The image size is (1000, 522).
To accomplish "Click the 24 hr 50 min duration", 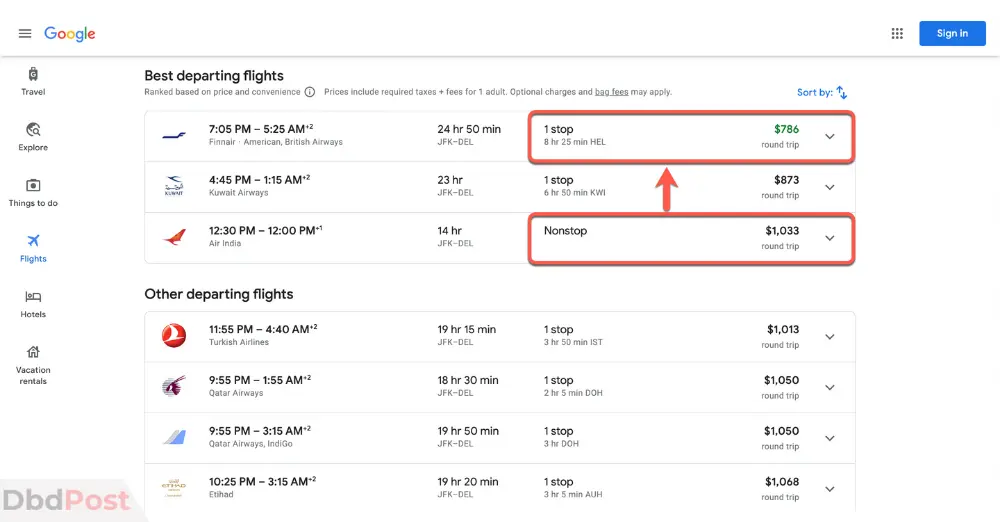I will pyautogui.click(x=469, y=129).
